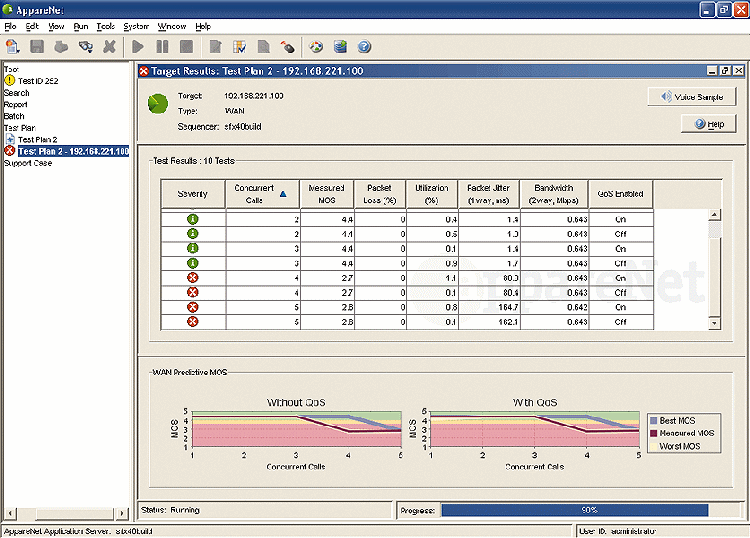Click the Stop toolbar button
The image size is (750, 538).
[186, 46]
